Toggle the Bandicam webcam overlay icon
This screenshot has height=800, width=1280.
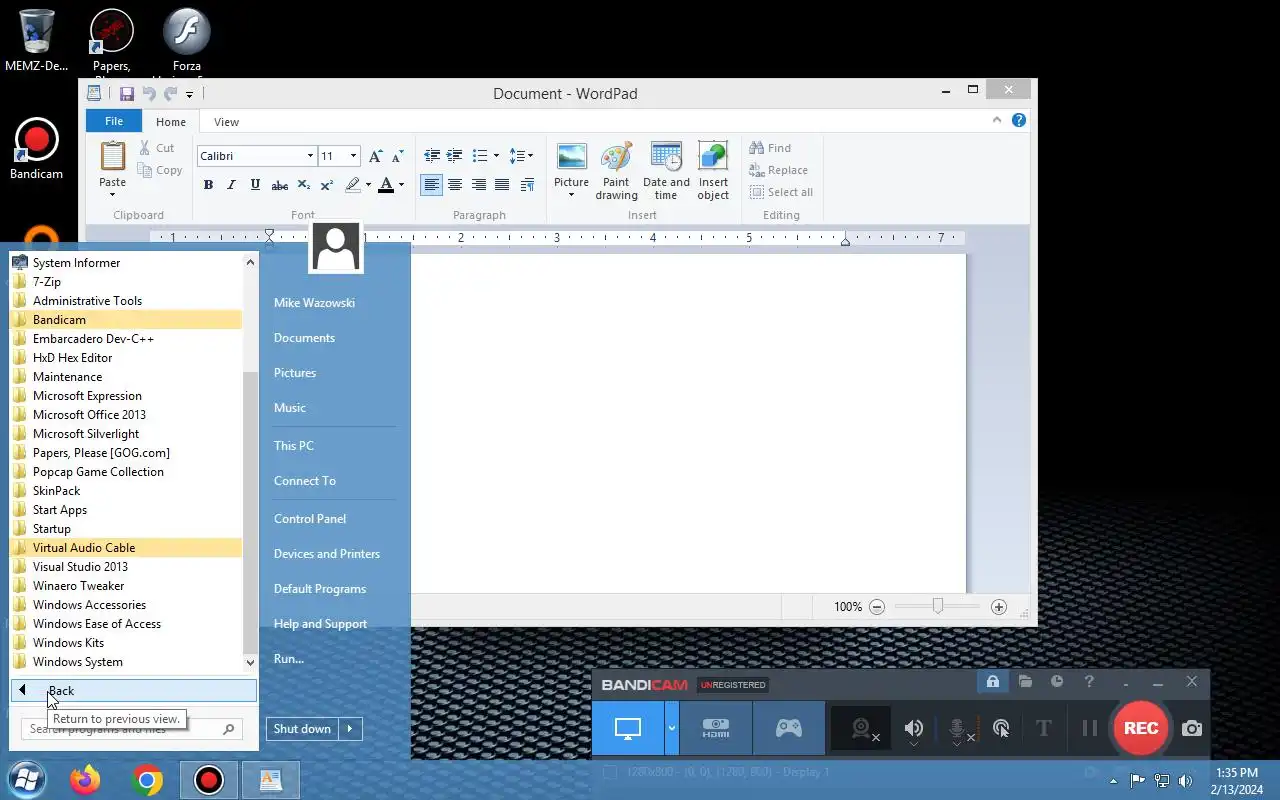point(862,728)
